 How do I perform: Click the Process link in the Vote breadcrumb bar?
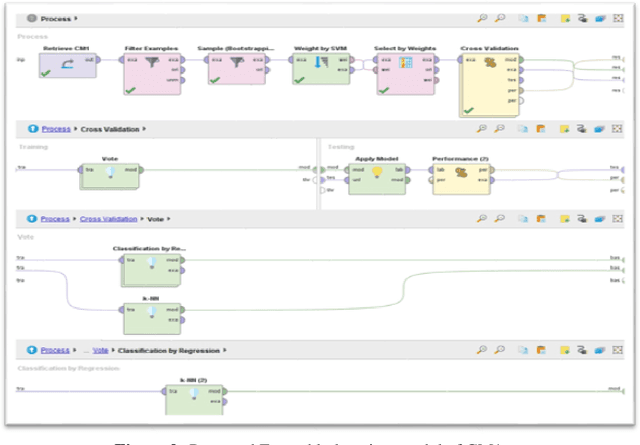[x=55, y=219]
